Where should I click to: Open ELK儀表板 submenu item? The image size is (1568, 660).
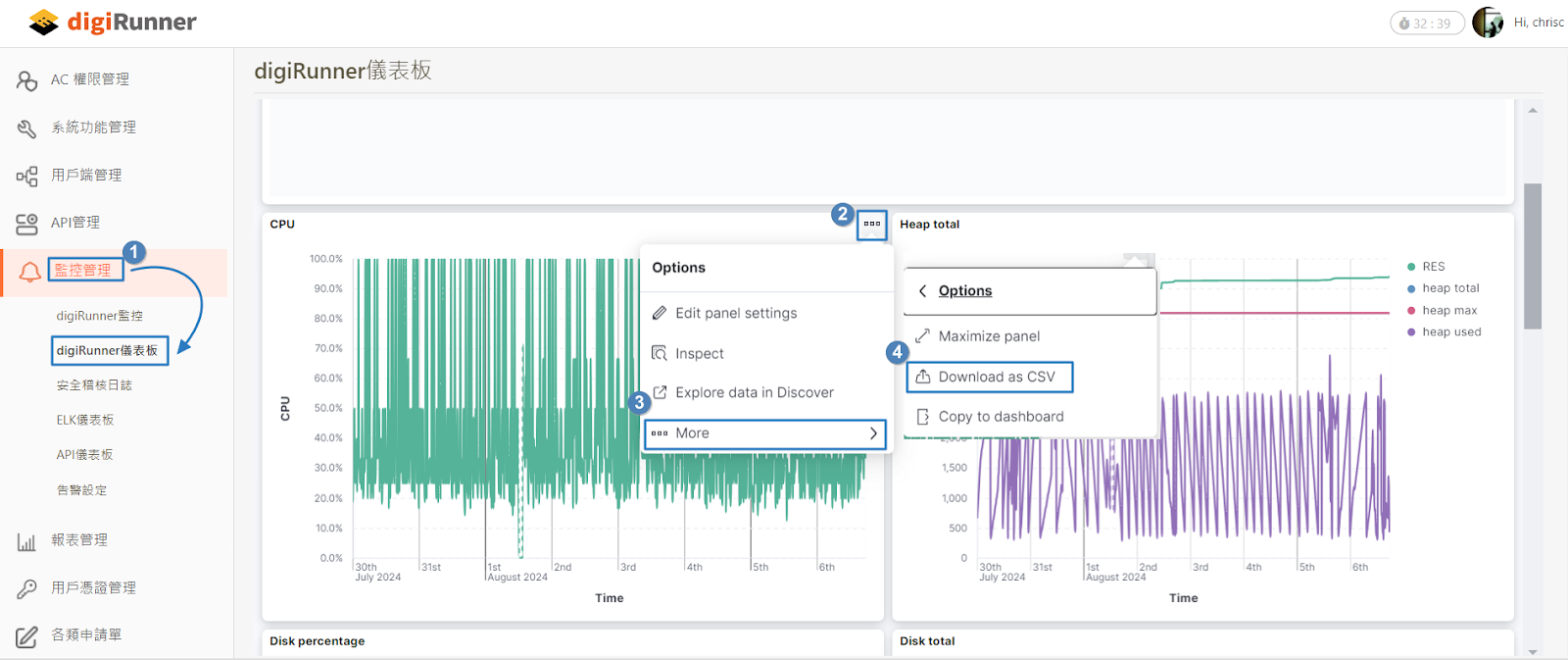click(85, 420)
